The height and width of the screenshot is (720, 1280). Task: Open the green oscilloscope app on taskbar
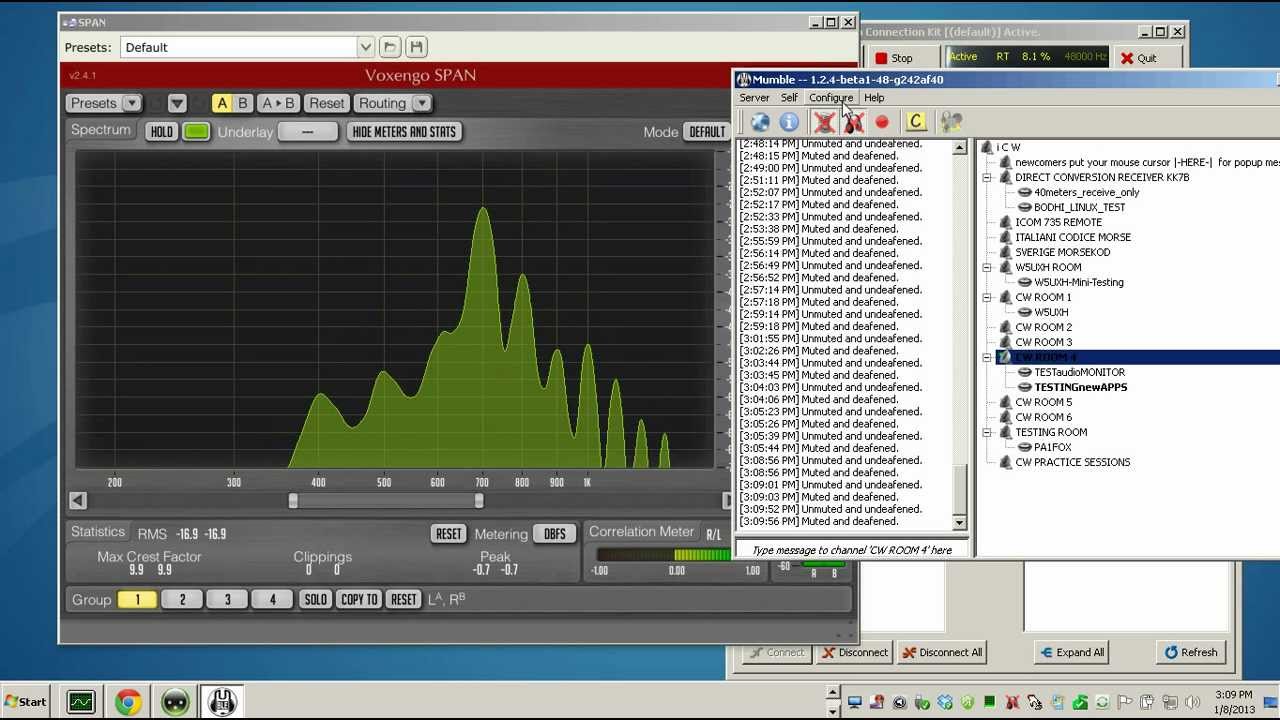(x=81, y=703)
